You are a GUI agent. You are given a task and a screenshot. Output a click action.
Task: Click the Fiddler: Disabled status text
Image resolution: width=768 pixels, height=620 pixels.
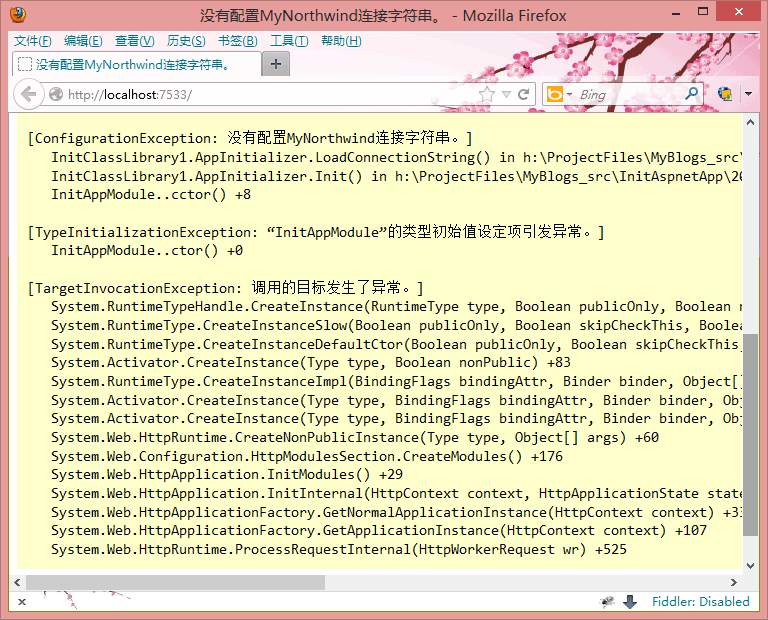(x=700, y=601)
